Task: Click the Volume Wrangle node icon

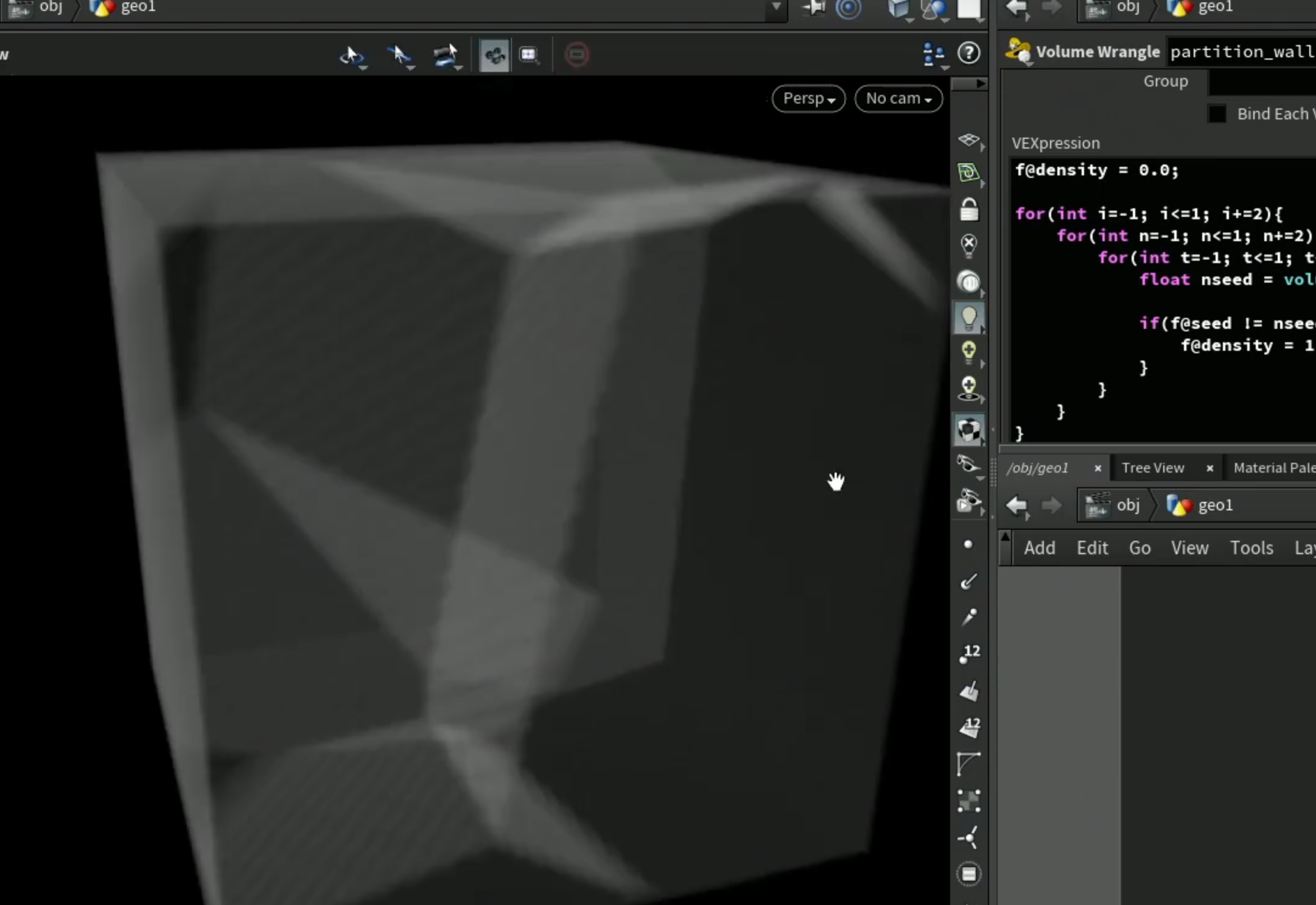Action: 1018,51
